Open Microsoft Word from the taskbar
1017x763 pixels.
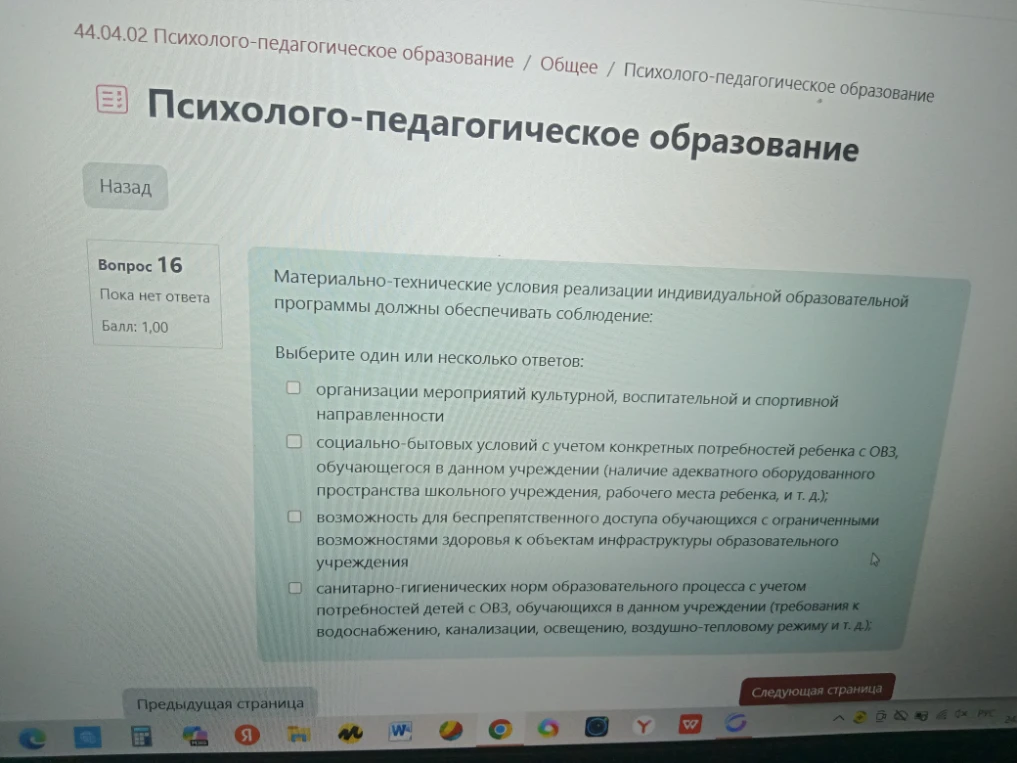(x=400, y=731)
